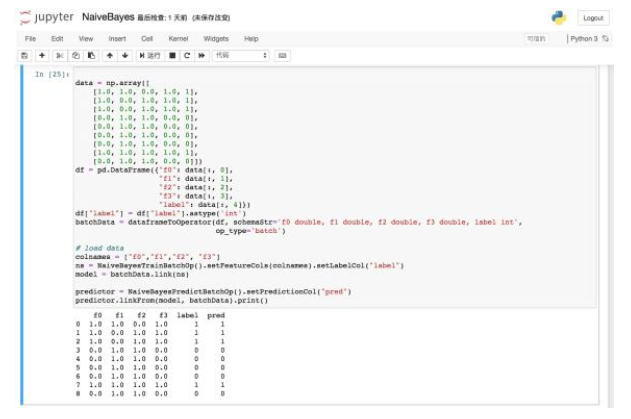This screenshot has width=631, height=419.
Task: Open the Widgets menu
Action: coord(216,39)
